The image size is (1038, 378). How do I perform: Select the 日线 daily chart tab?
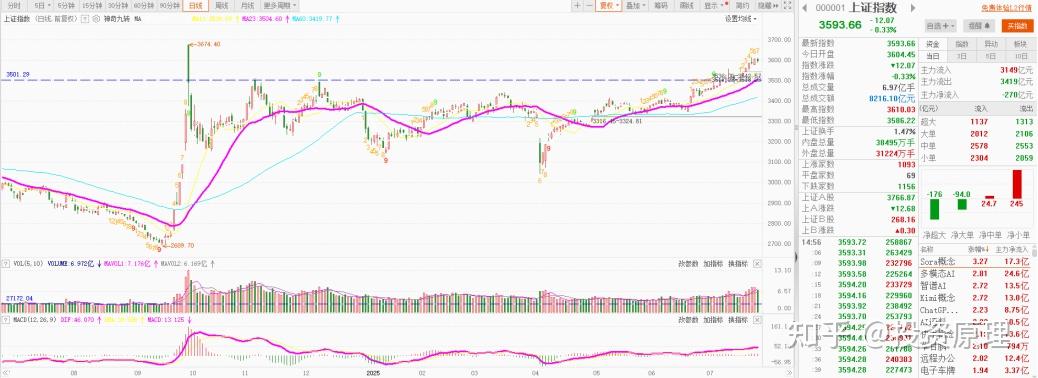click(x=195, y=5)
